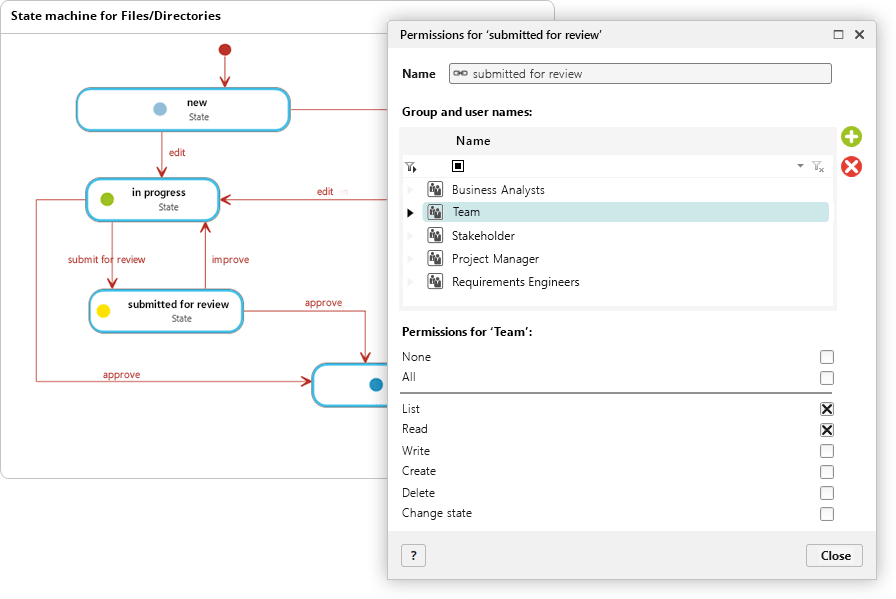
Task: Click the red initial state node
Action: pyautogui.click(x=225, y=50)
